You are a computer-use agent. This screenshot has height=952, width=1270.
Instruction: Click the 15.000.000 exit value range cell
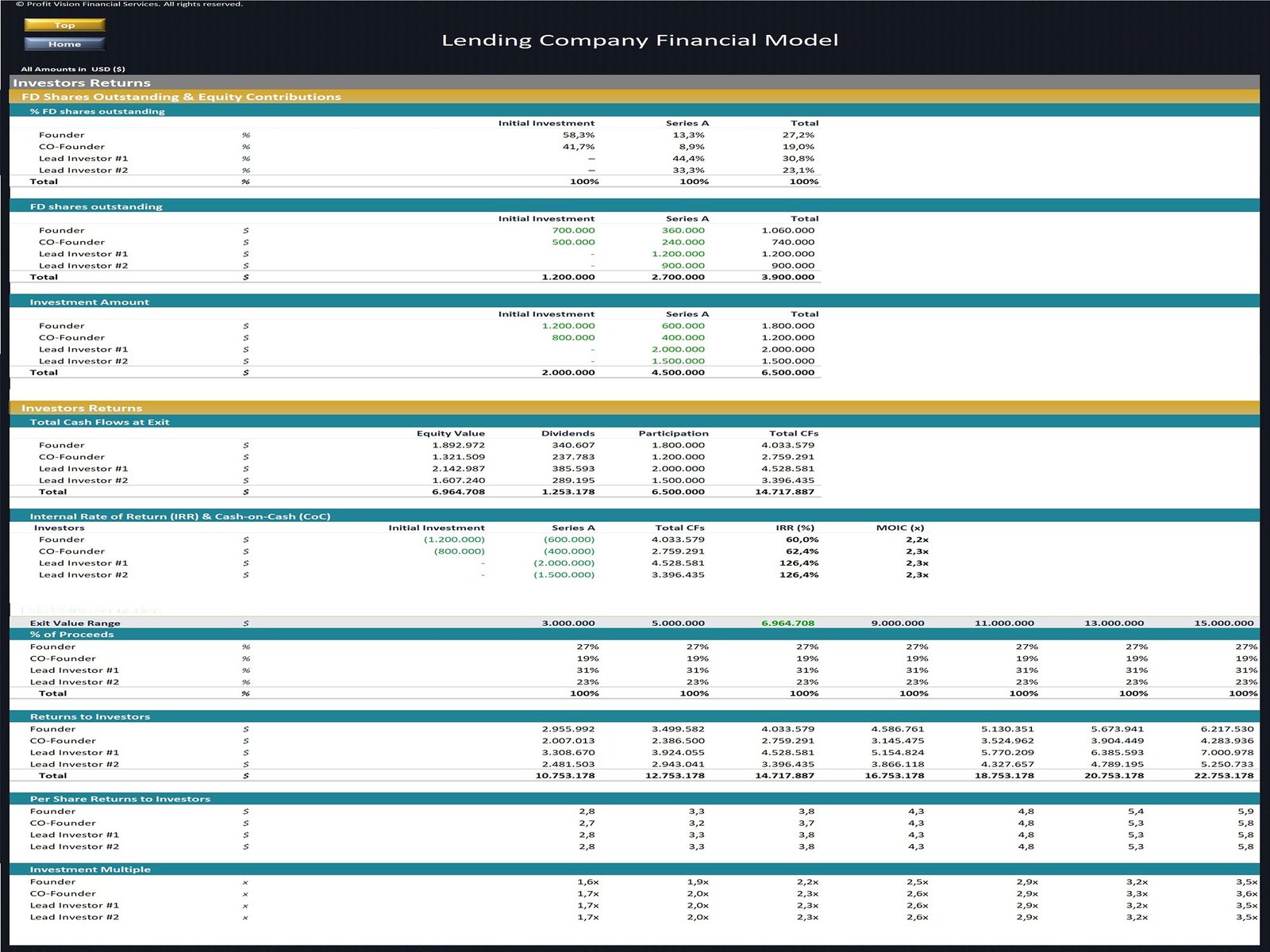coord(1223,623)
